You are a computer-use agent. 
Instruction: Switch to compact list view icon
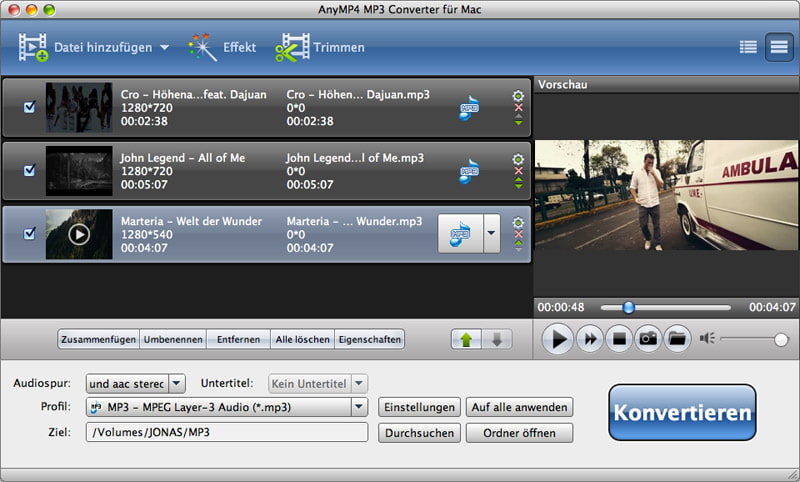pos(747,46)
